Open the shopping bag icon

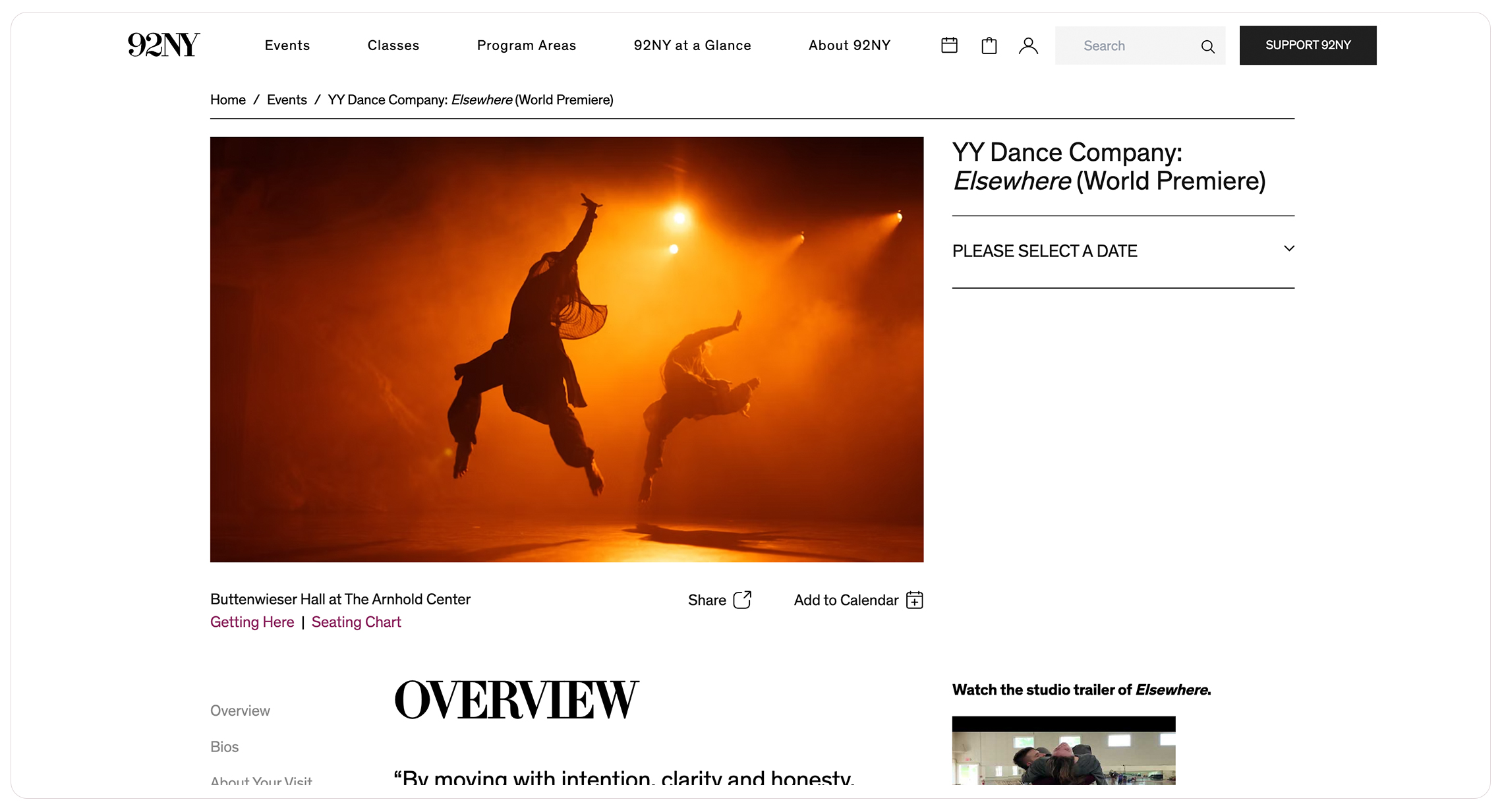coord(989,45)
